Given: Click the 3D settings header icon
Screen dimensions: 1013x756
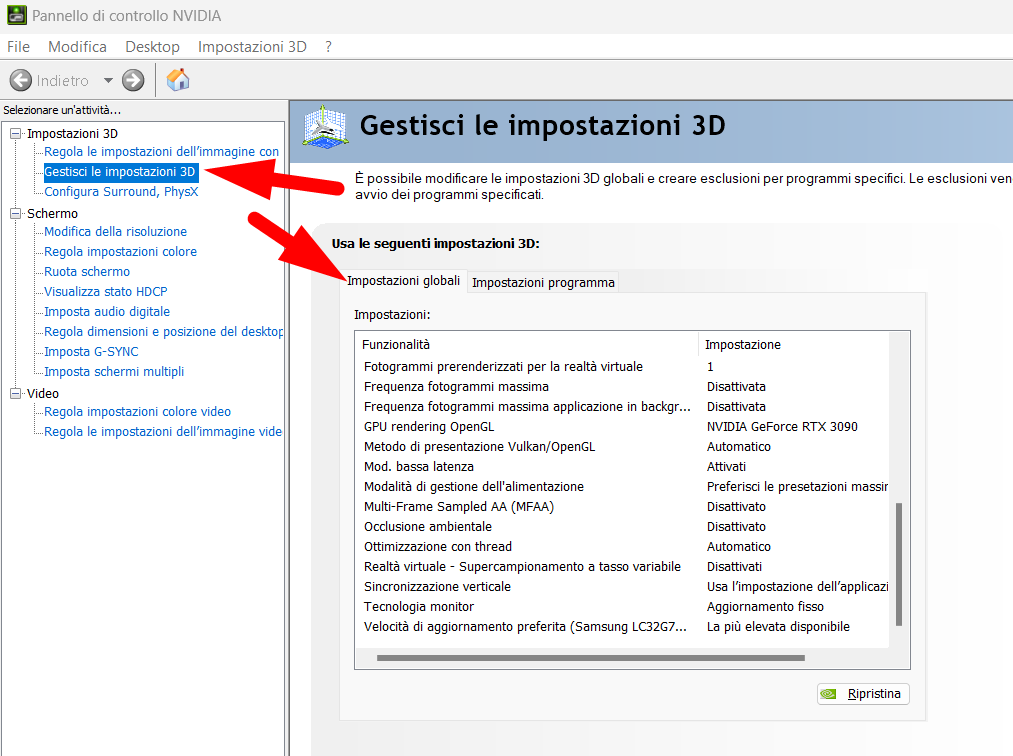Looking at the screenshot, I should [x=325, y=127].
